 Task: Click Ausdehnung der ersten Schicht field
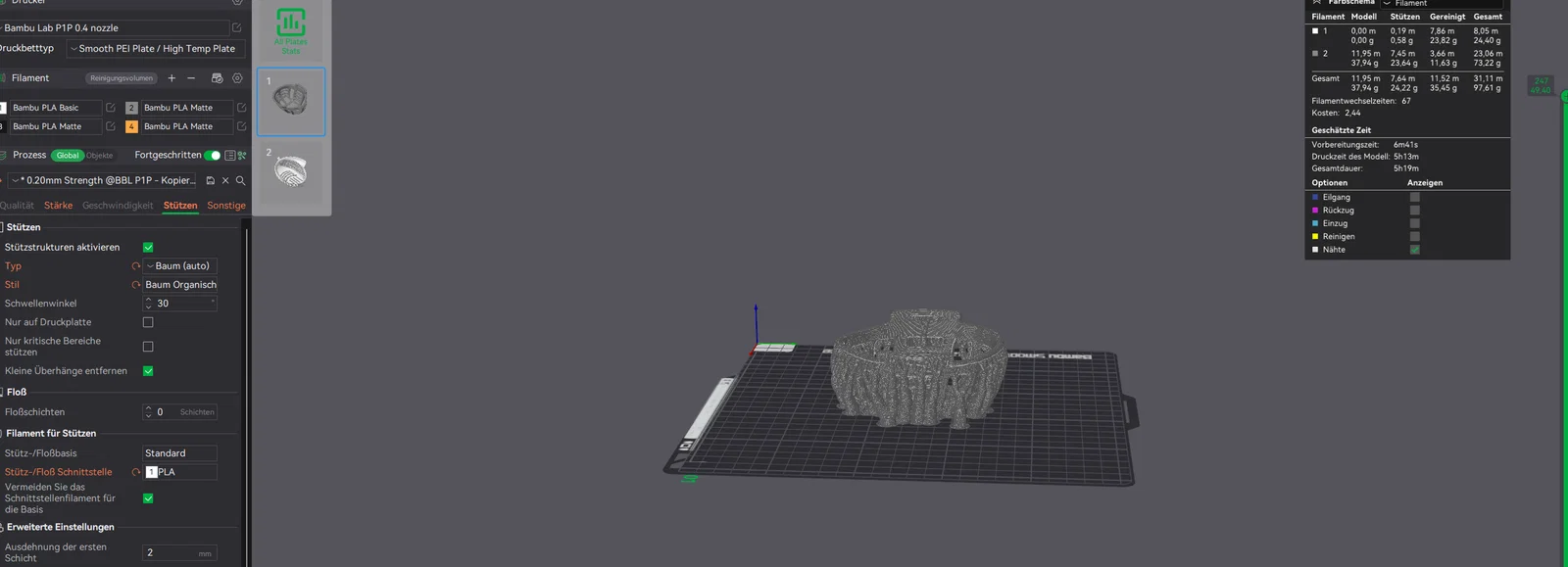tap(179, 553)
